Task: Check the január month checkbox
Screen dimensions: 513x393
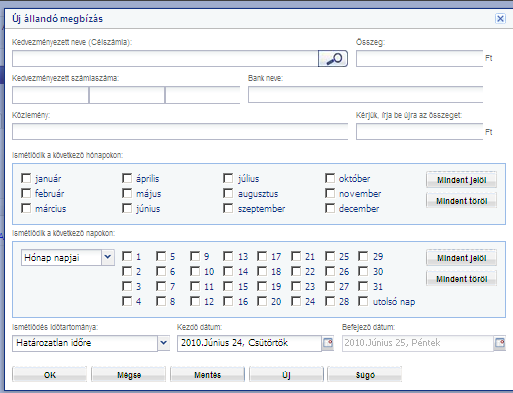Action: [x=26, y=178]
